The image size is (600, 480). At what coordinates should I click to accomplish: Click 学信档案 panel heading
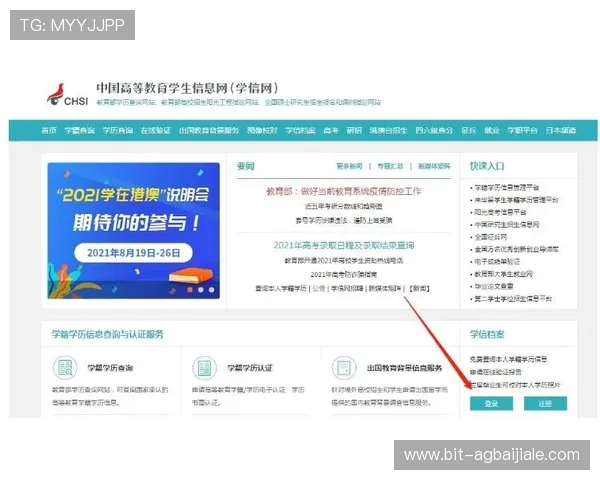pyautogui.click(x=487, y=335)
